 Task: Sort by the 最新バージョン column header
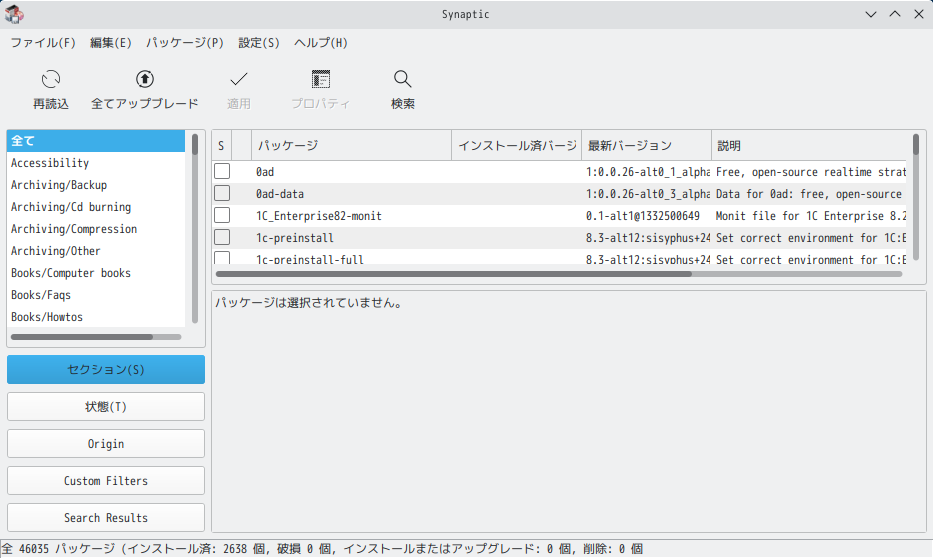(646, 146)
